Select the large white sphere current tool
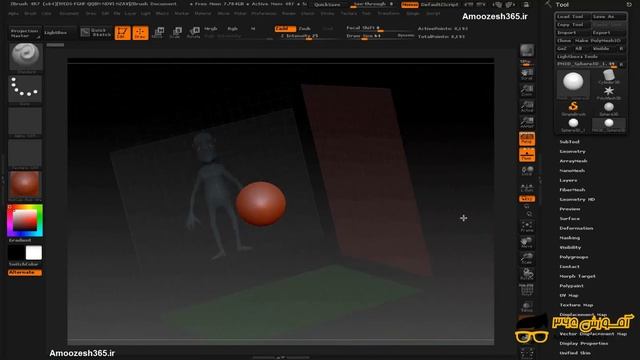 click(x=573, y=83)
